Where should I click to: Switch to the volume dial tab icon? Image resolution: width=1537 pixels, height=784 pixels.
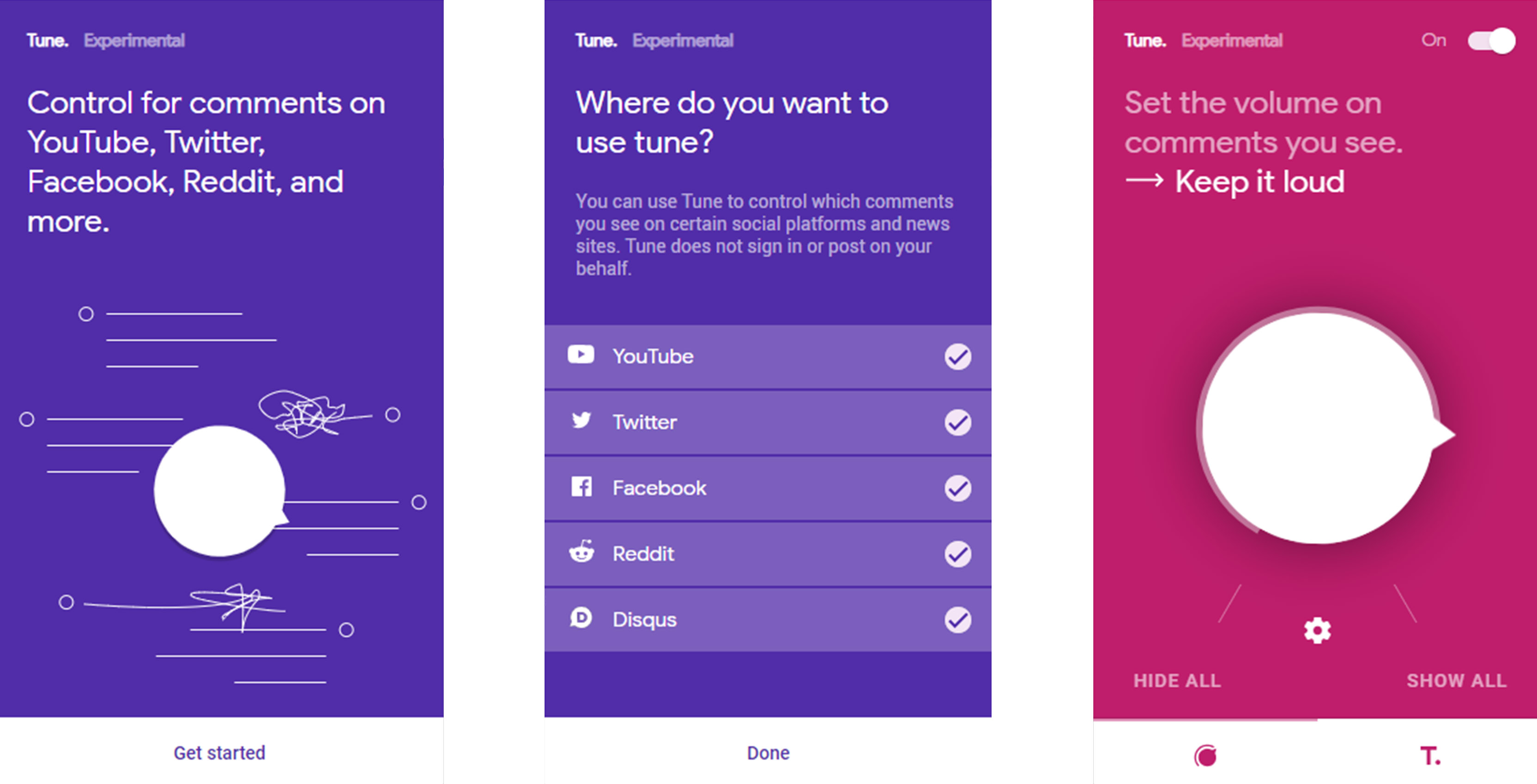1205,755
